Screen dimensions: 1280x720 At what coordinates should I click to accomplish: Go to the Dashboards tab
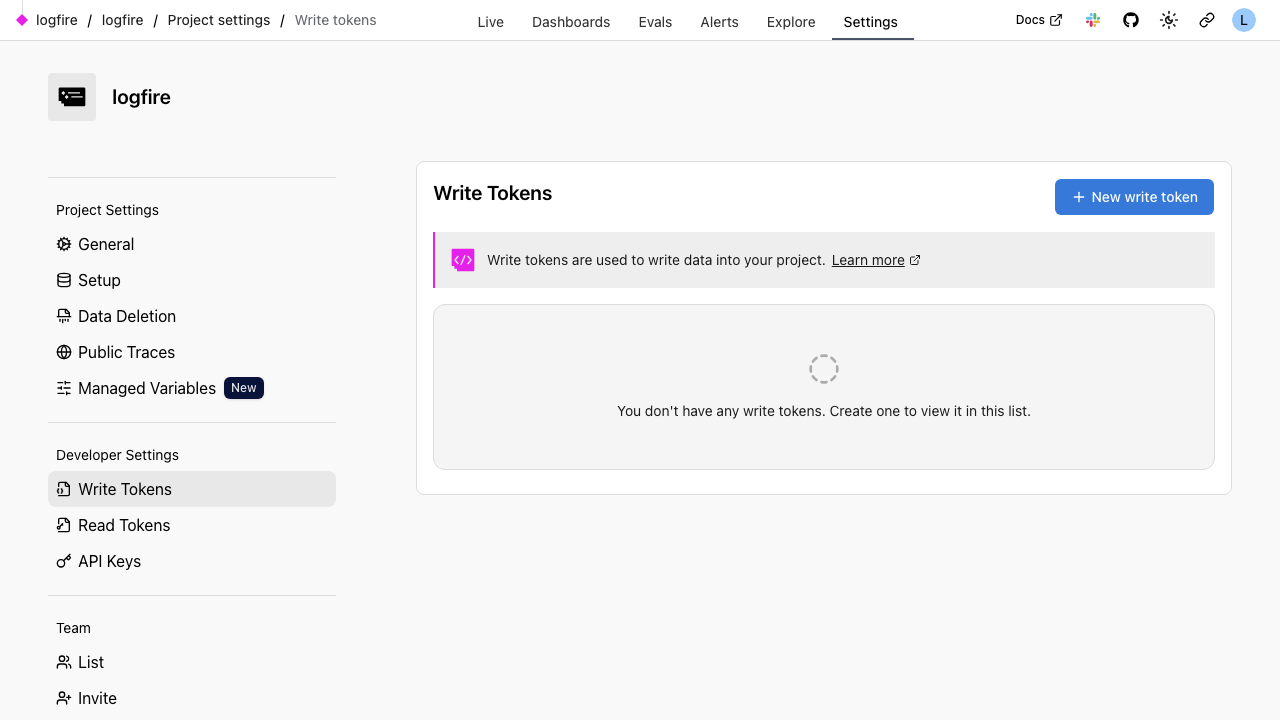(x=571, y=22)
